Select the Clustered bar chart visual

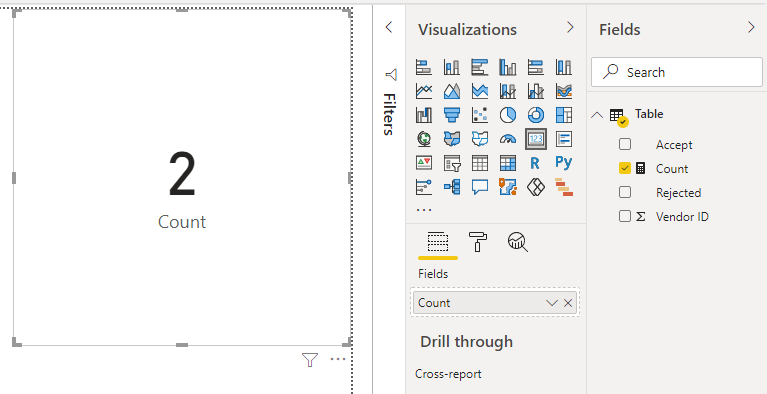480,67
